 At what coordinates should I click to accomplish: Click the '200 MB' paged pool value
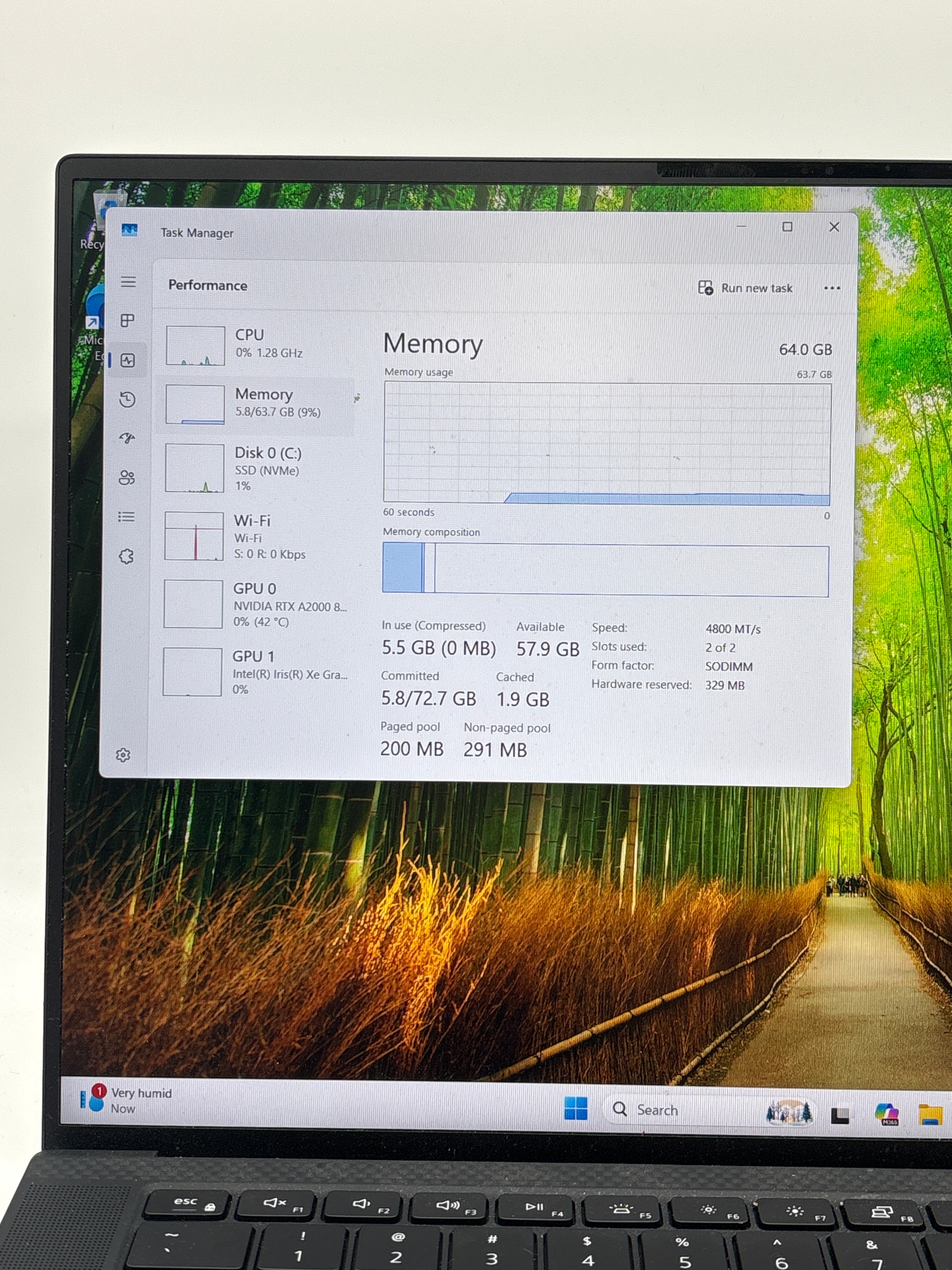coord(412,749)
